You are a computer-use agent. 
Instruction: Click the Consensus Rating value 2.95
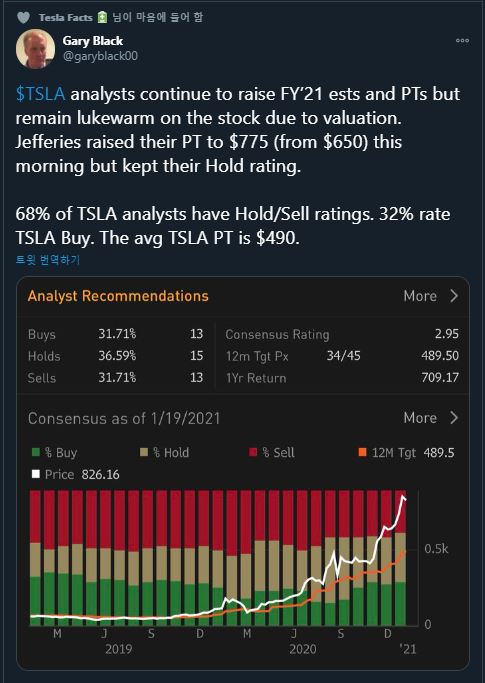tap(447, 334)
